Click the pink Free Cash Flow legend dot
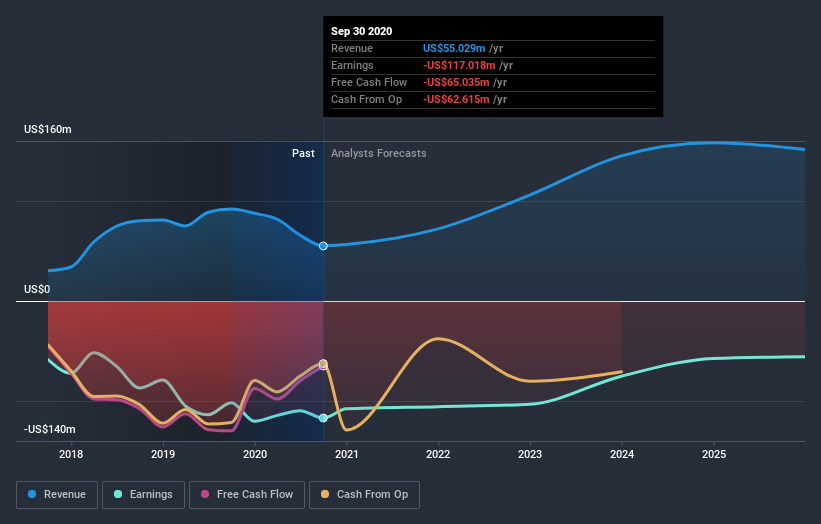The height and width of the screenshot is (524, 821). (205, 494)
